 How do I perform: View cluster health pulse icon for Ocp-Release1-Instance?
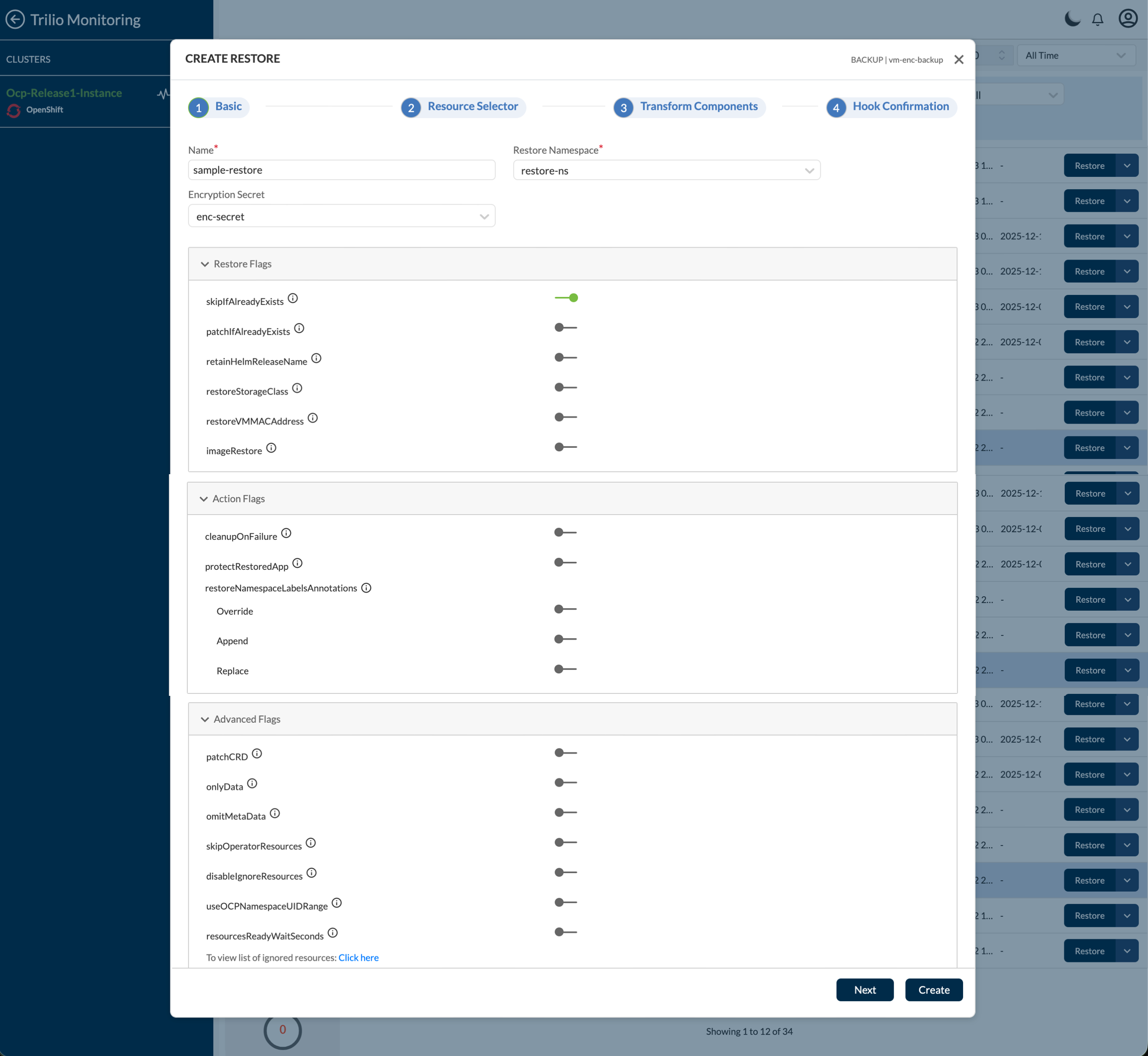pos(163,94)
